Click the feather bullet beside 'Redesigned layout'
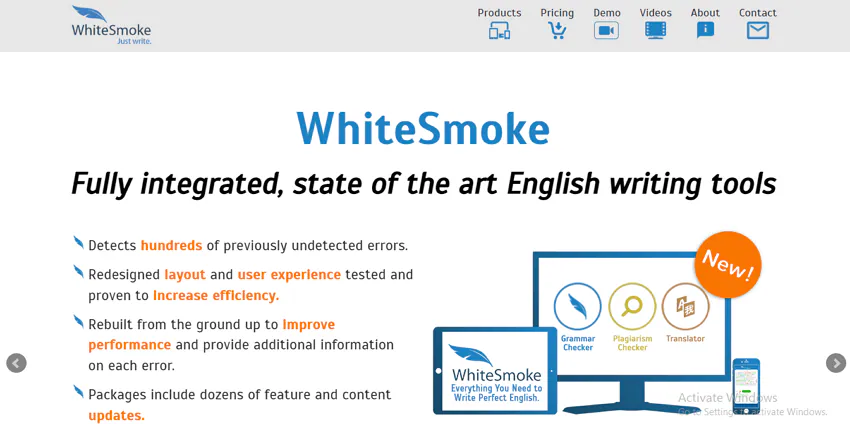Image resolution: width=850 pixels, height=424 pixels. tap(79, 272)
